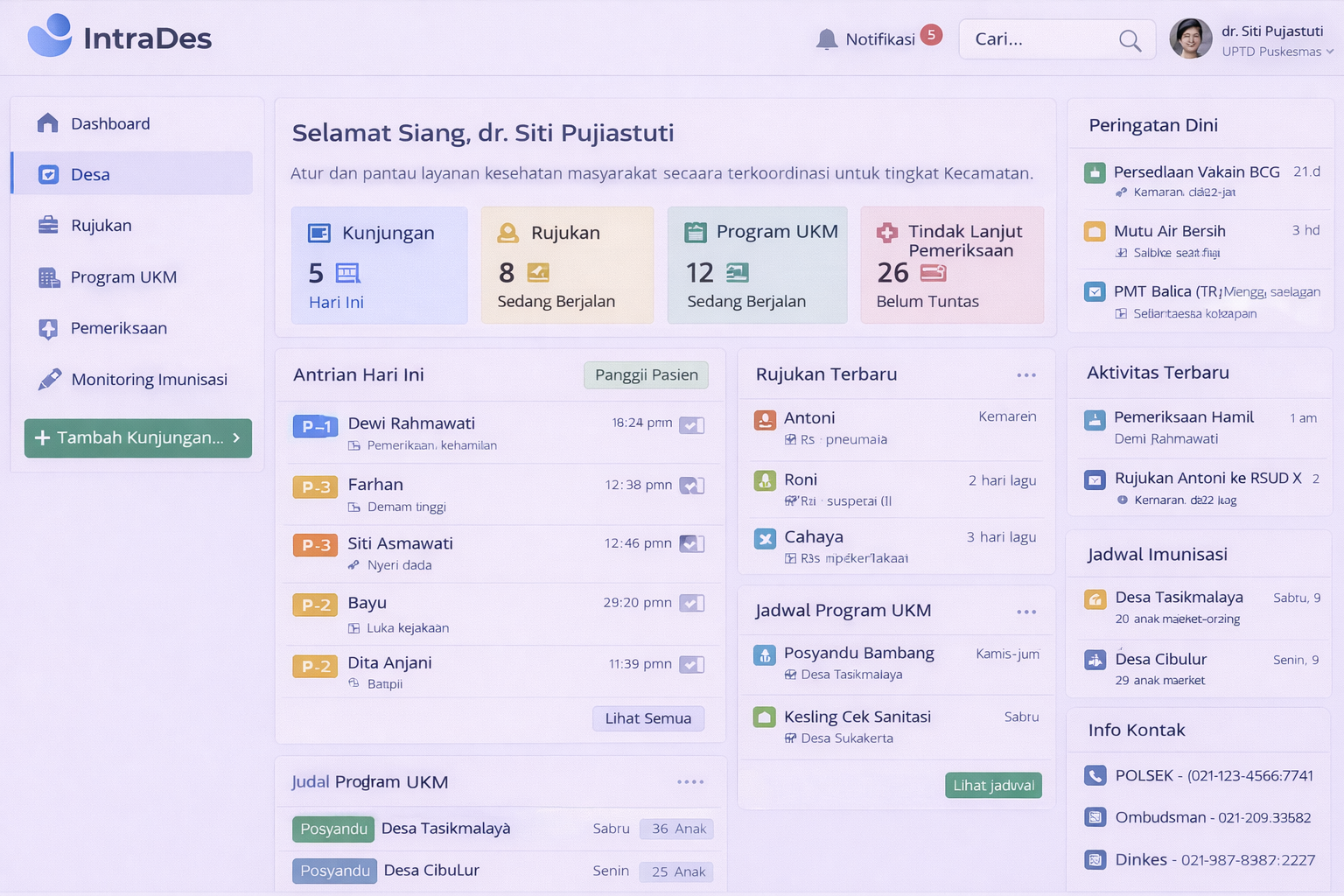Click the Posyandu Bambang schedule icon
1344x896 pixels.
pyautogui.click(x=765, y=654)
